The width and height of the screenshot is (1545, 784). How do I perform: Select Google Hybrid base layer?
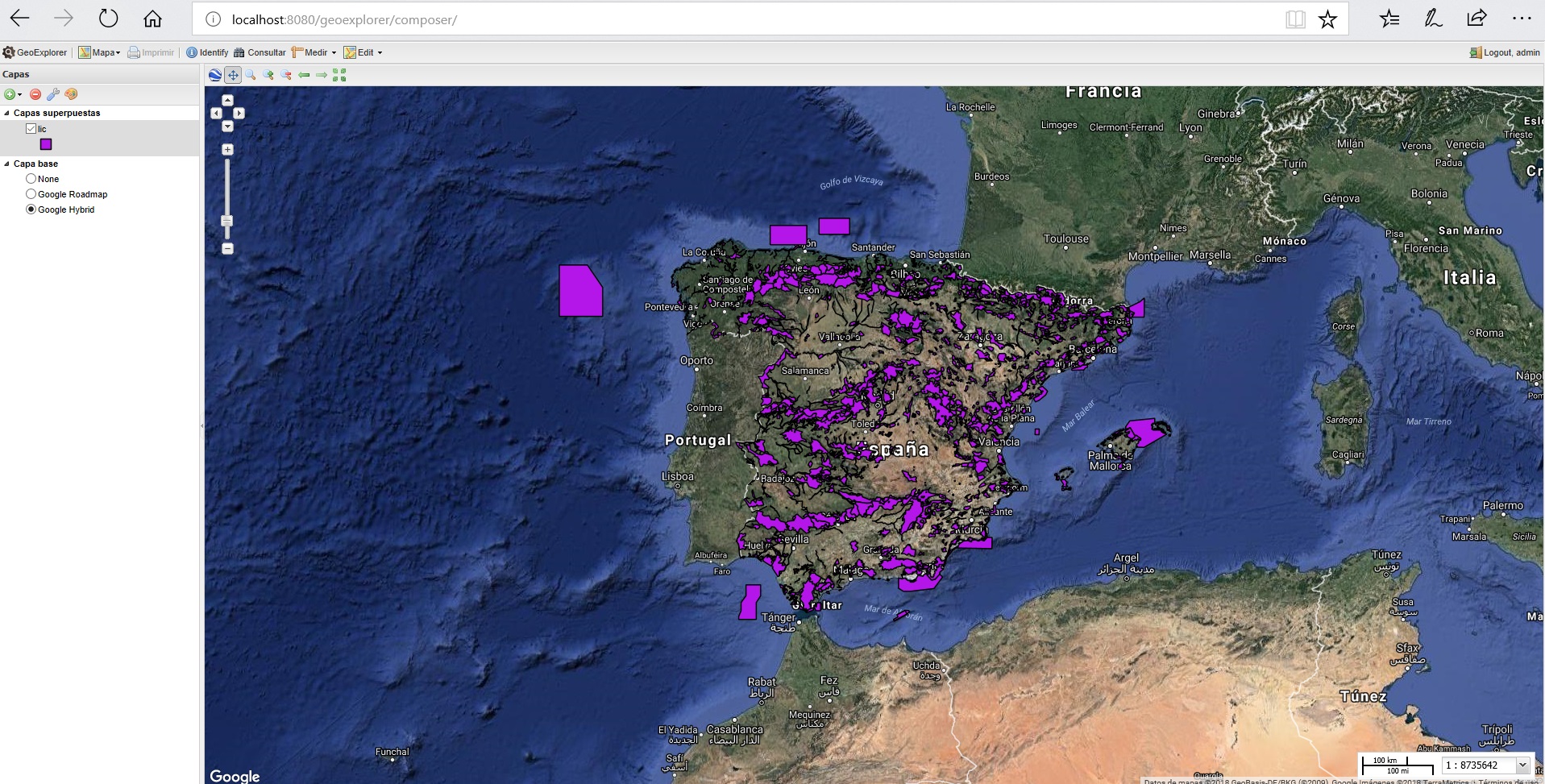click(x=31, y=209)
